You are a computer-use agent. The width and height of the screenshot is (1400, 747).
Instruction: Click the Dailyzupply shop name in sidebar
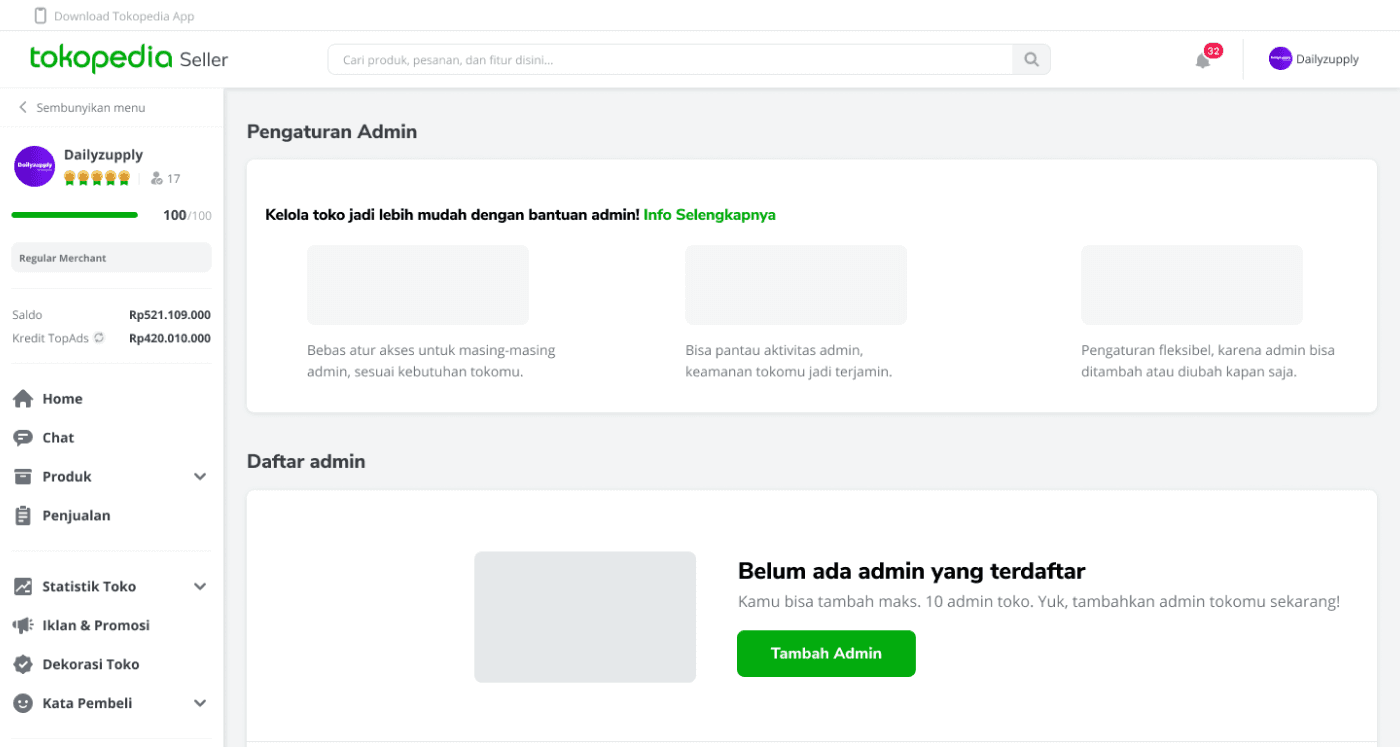pyautogui.click(x=103, y=155)
